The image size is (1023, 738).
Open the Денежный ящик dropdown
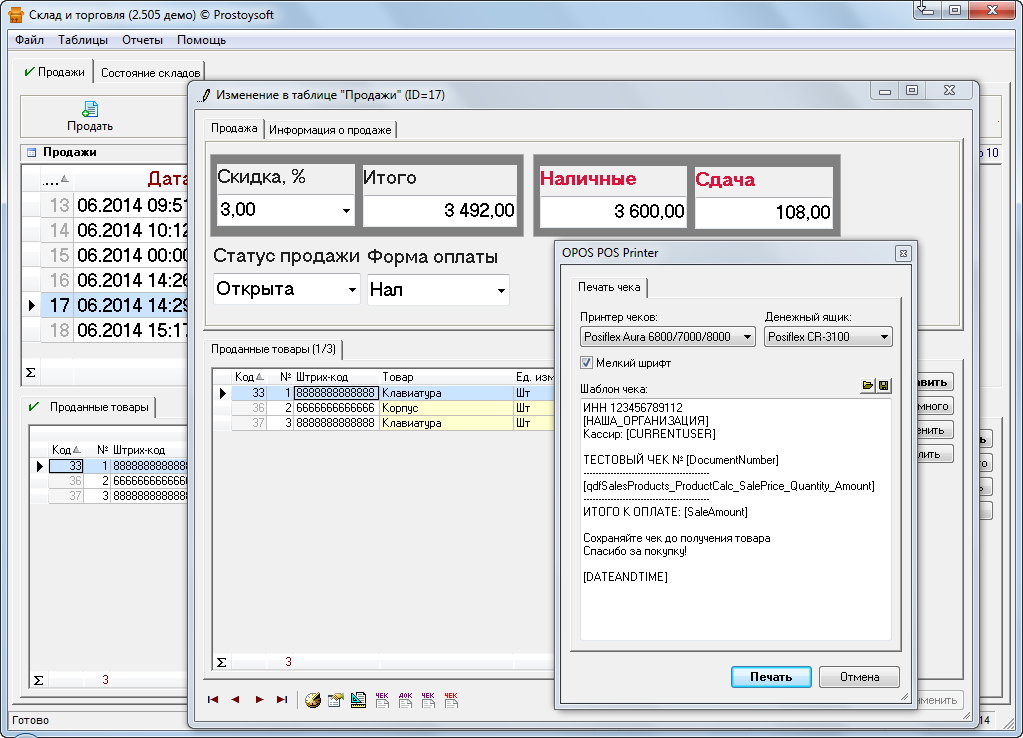tap(884, 338)
